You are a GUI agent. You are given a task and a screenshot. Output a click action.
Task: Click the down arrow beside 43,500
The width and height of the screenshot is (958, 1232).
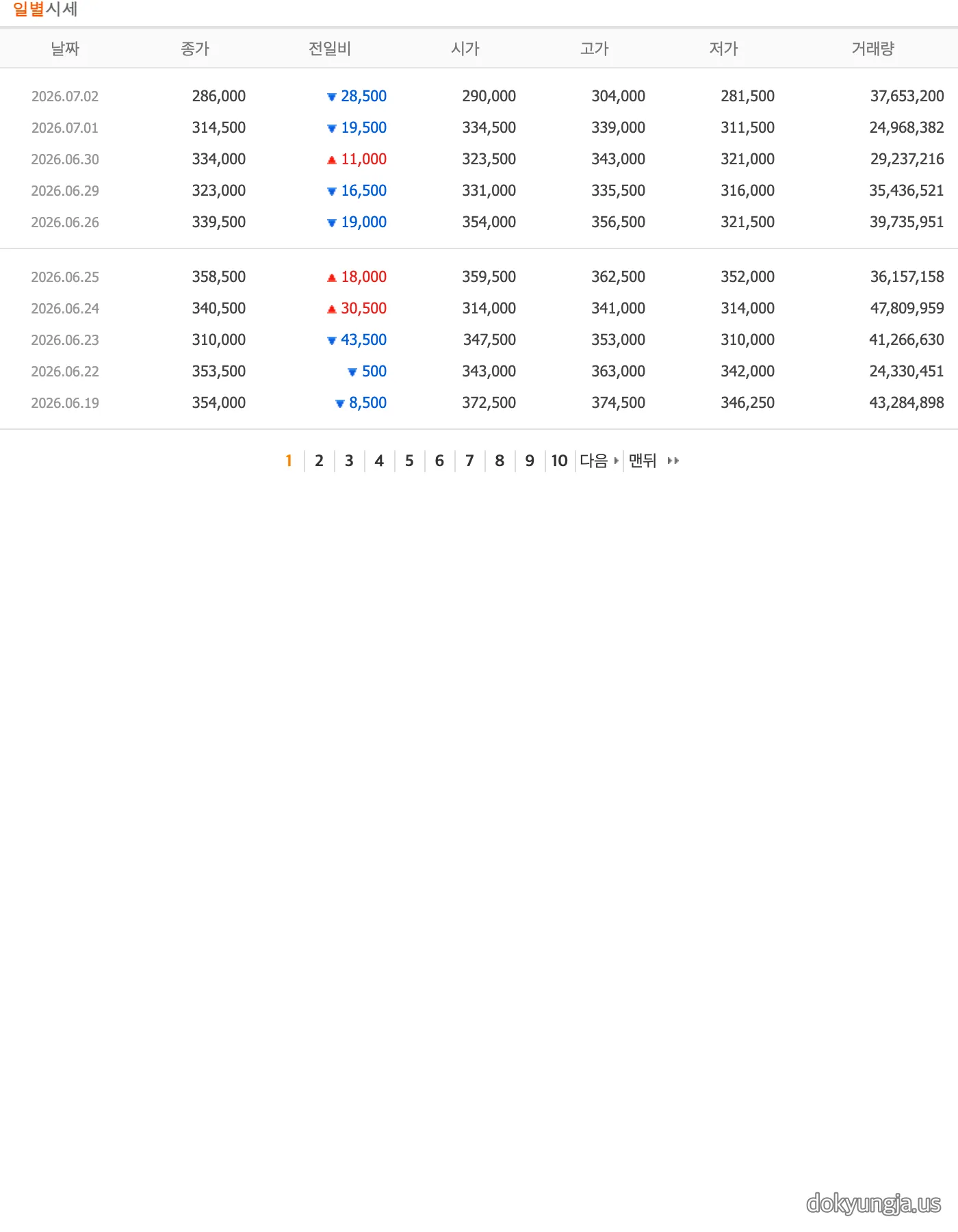pyautogui.click(x=332, y=341)
